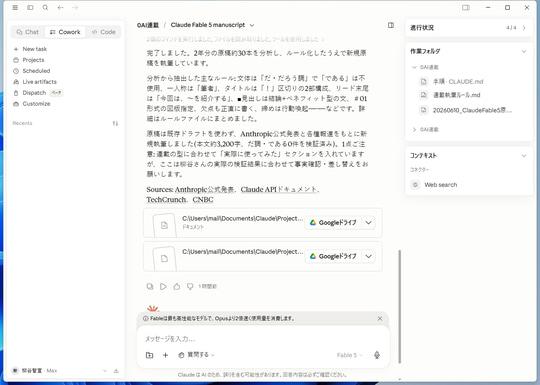Viewport: 540px width, 385px height.
Task: Click the Recents sort icon
Action: pos(115,123)
